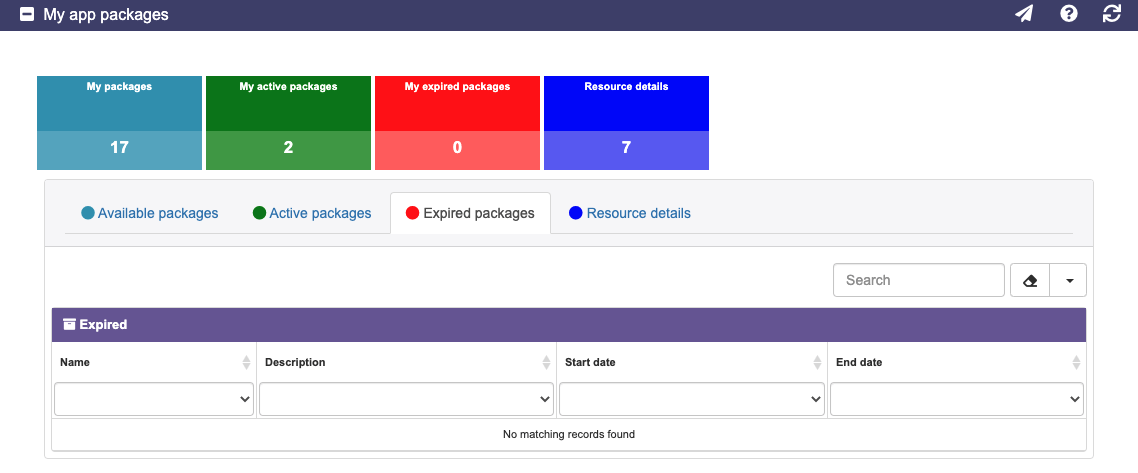1138x473 pixels.
Task: Click the count 17 under My packages
Action: [119, 148]
